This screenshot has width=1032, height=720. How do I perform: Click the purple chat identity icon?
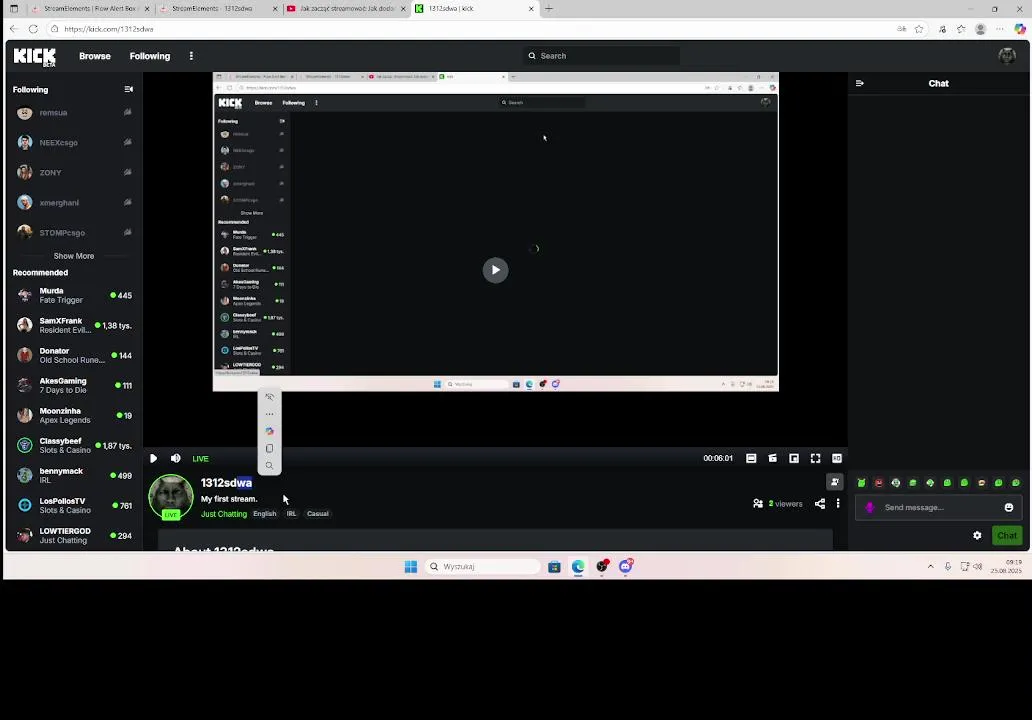click(x=869, y=507)
